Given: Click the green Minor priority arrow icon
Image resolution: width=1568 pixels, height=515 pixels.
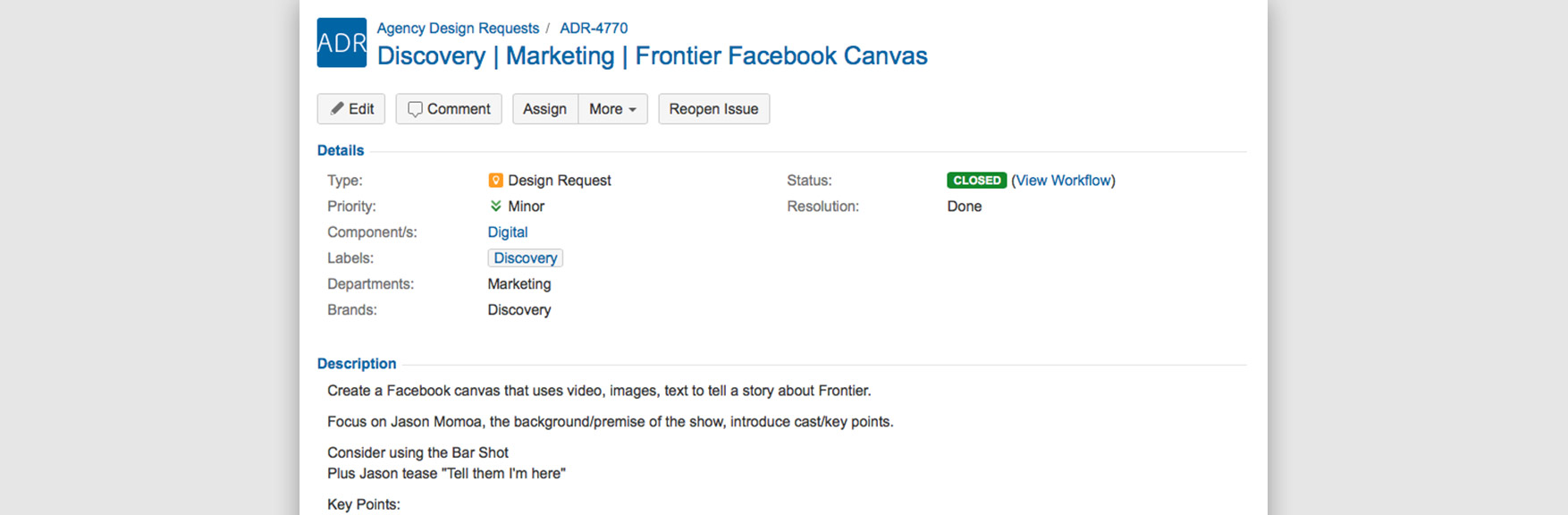Looking at the screenshot, I should (495, 207).
